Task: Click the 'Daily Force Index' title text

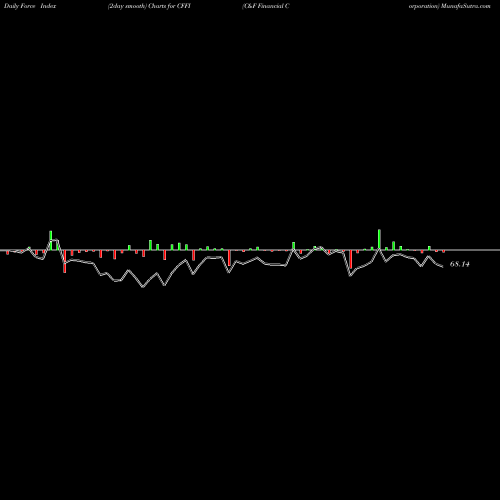Action: pos(30,6)
